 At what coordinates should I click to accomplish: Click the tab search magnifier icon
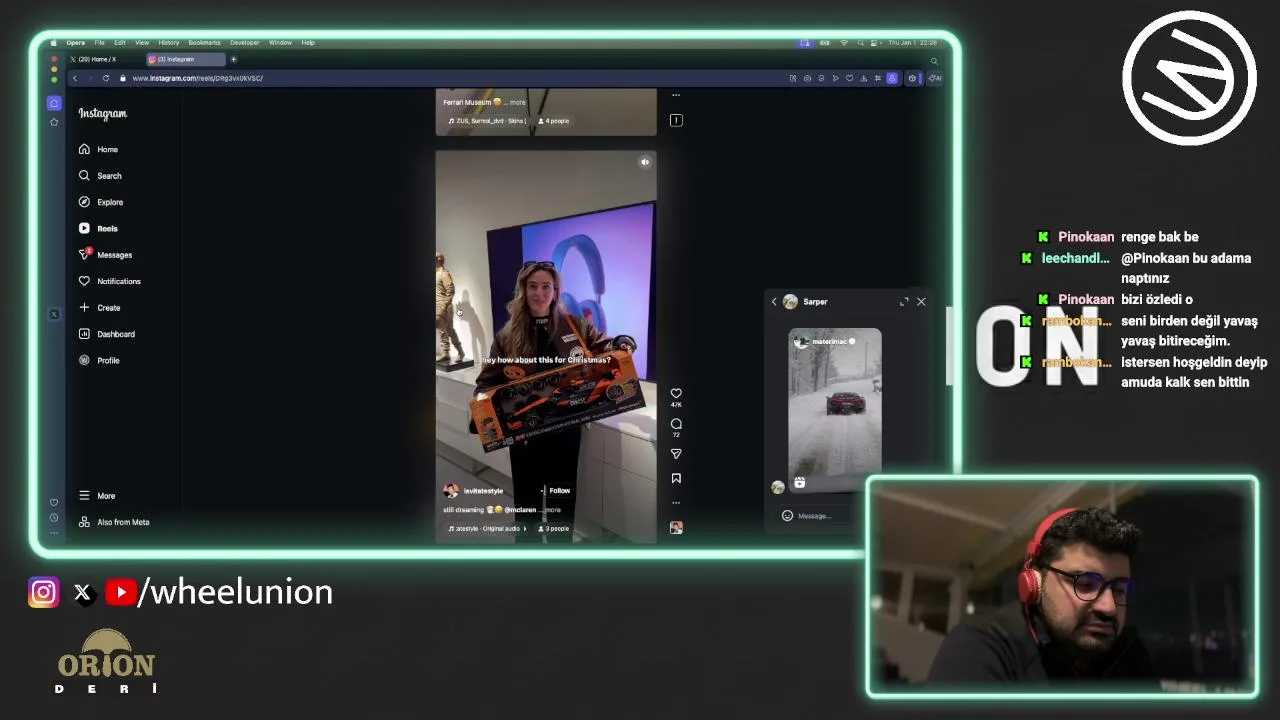click(934, 61)
